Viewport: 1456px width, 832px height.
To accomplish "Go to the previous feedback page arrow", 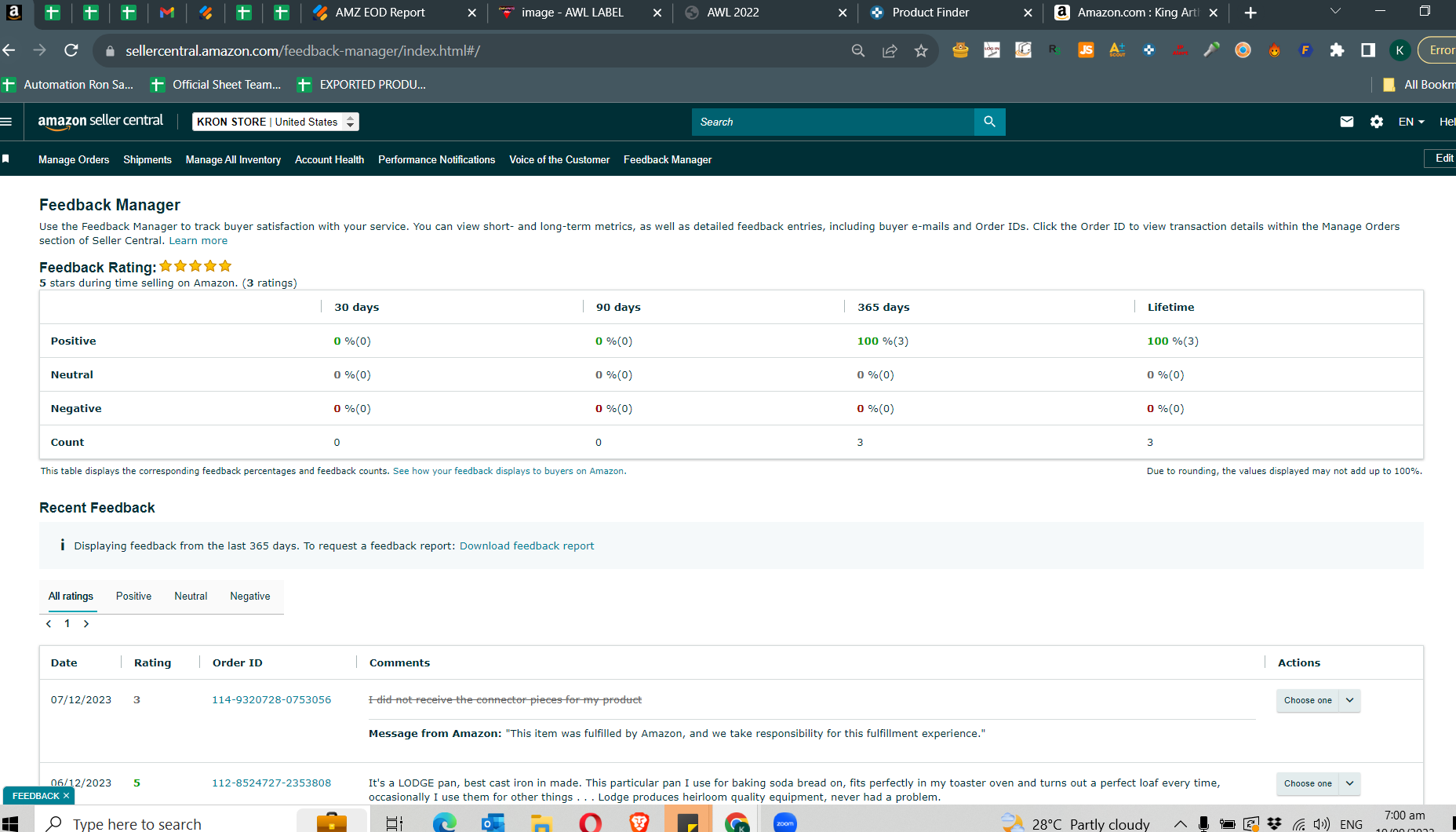I will point(49,623).
